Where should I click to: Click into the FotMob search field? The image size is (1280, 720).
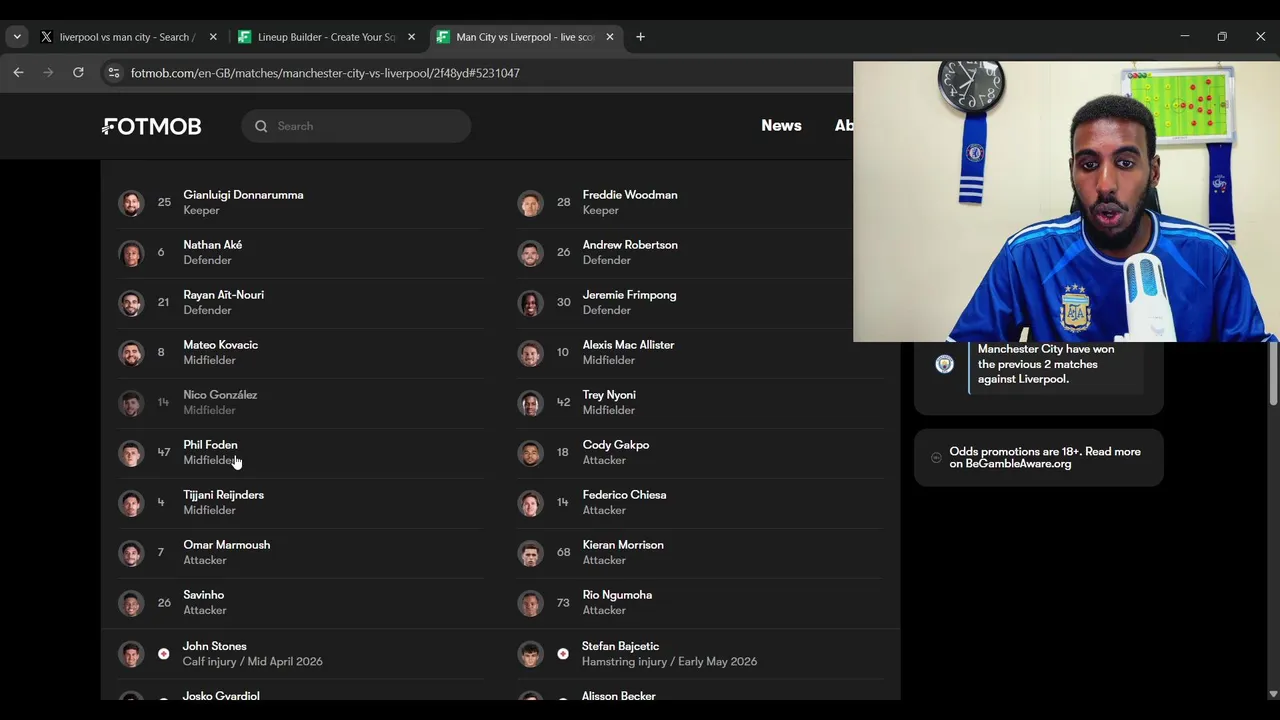(365, 126)
